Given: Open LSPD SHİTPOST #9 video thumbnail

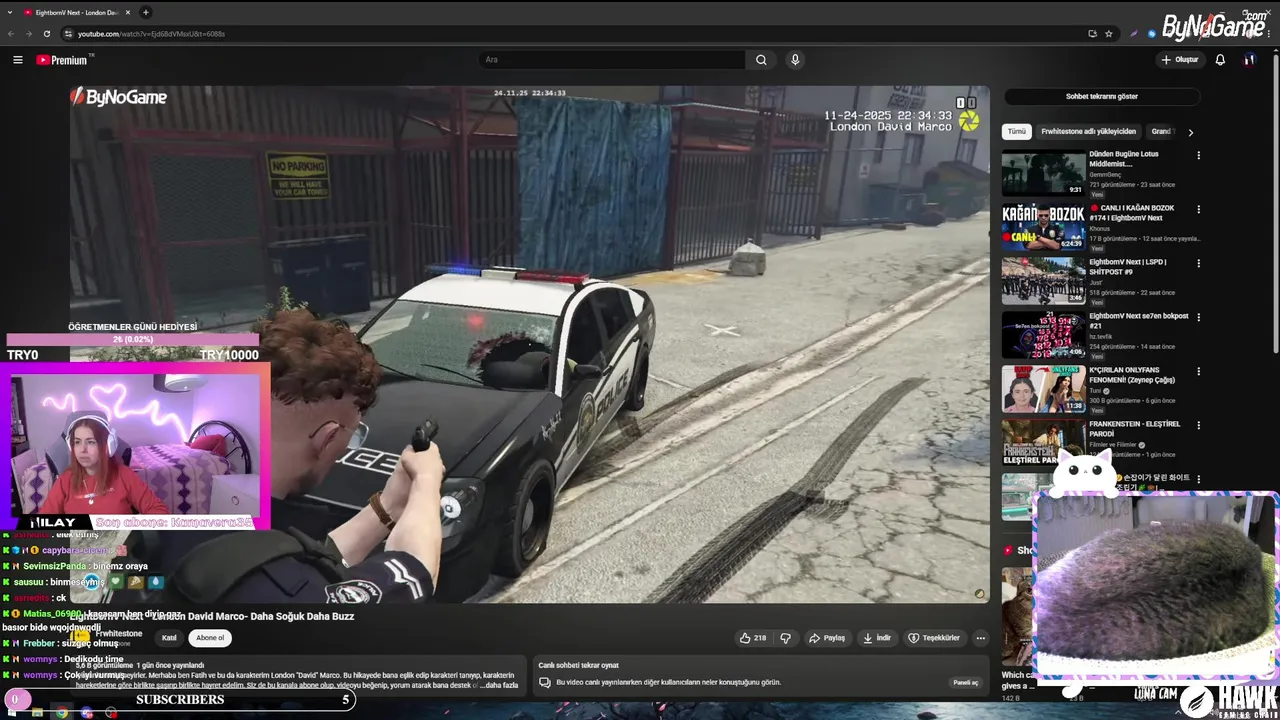Looking at the screenshot, I should click(x=1043, y=280).
